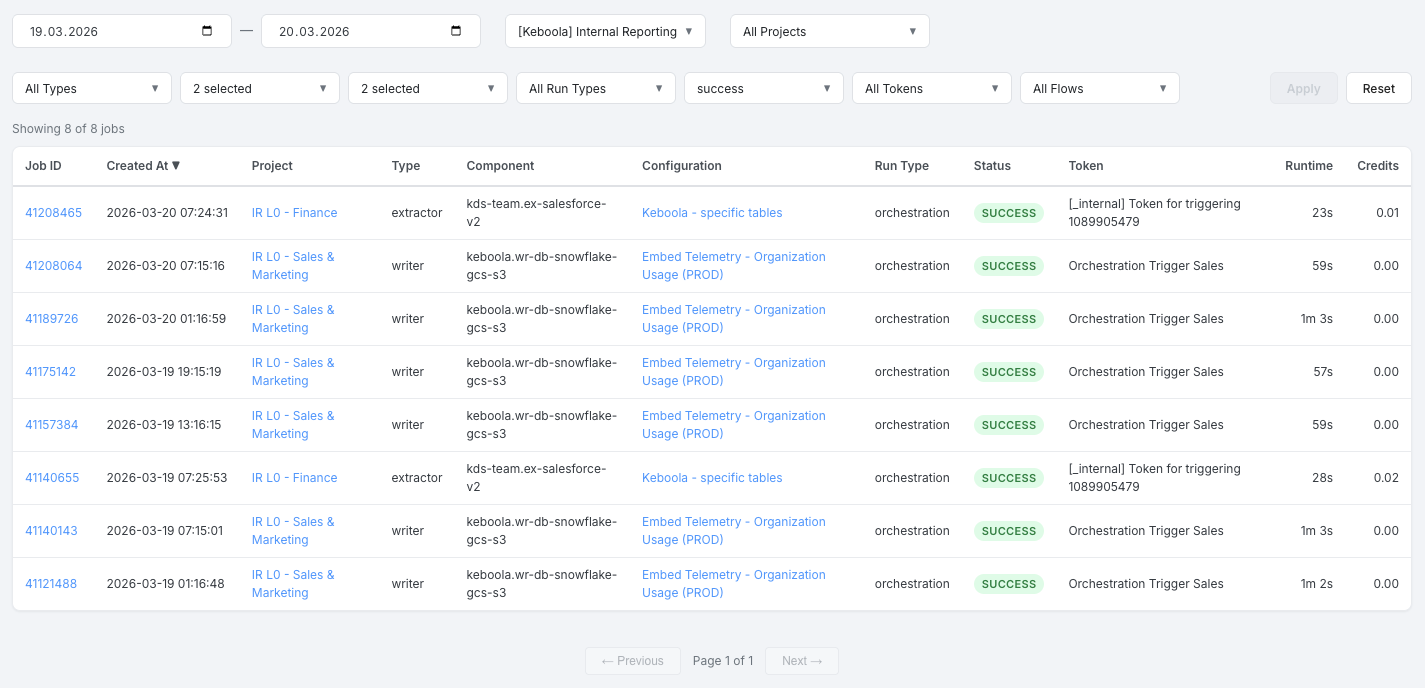This screenshot has height=688, width=1425.
Task: Go to Previous page
Action: pyautogui.click(x=632, y=661)
